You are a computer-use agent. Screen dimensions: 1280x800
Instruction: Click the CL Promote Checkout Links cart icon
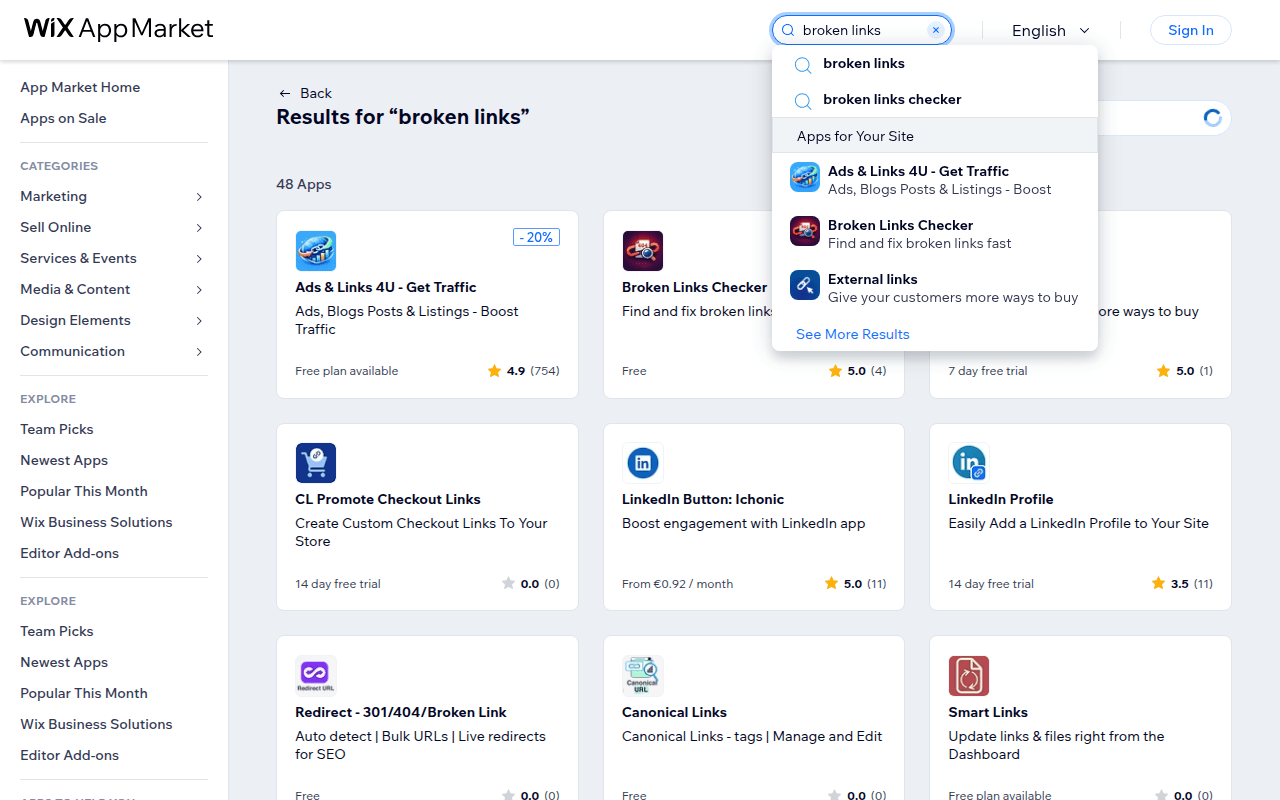[x=316, y=463]
